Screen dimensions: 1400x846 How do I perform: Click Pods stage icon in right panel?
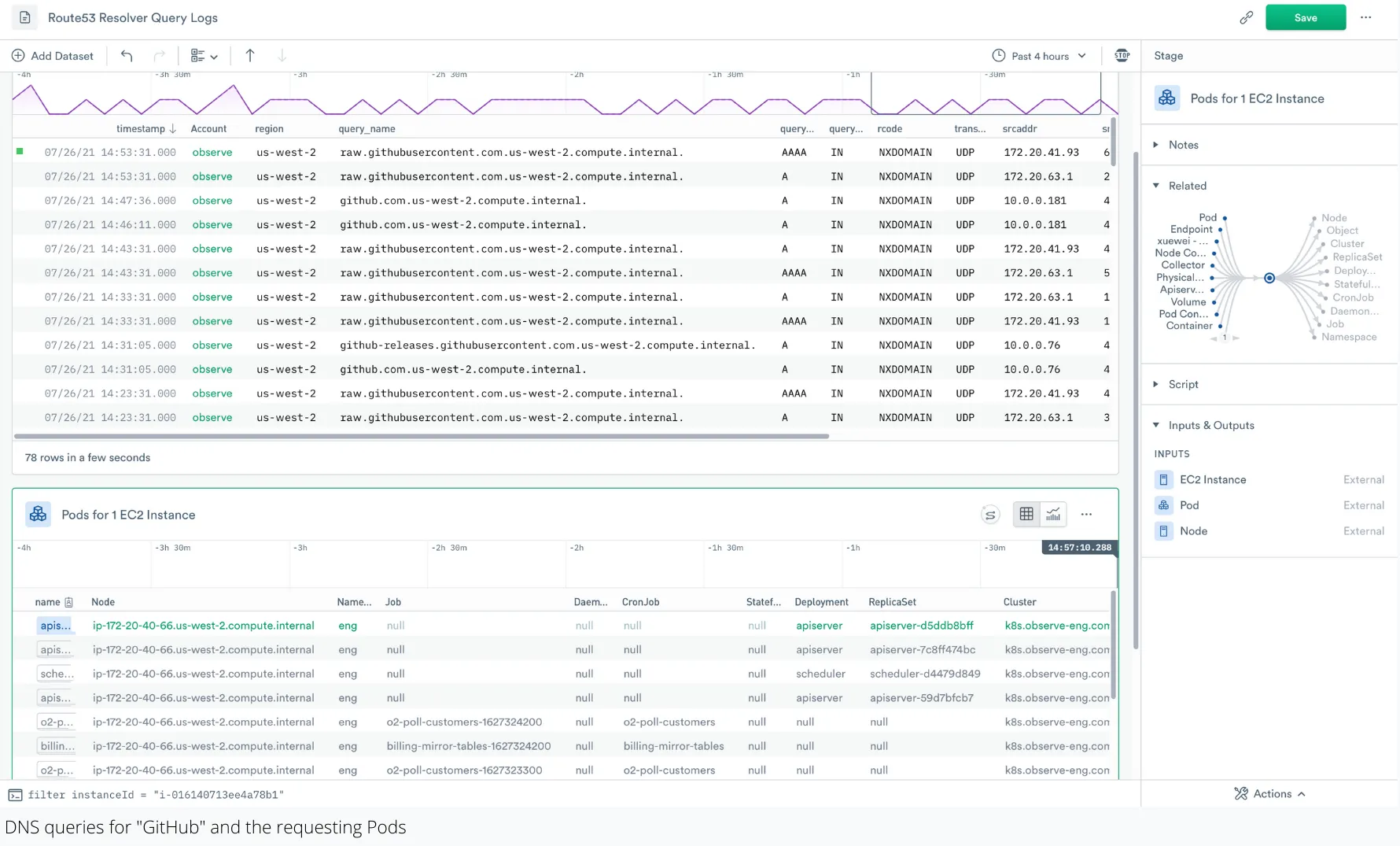coord(1167,98)
